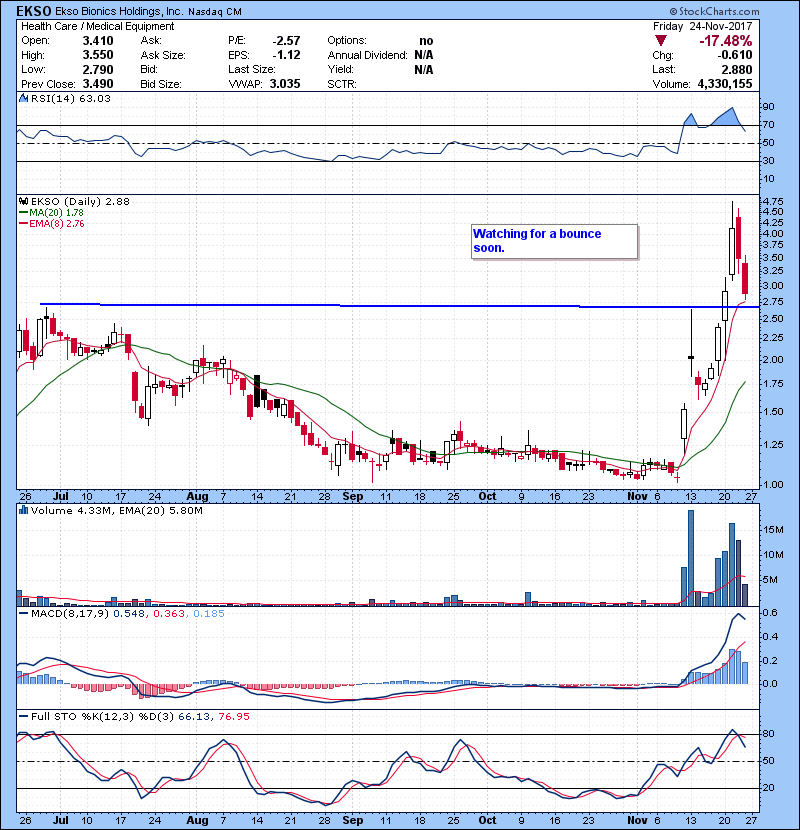Click the Volume figure '4,330,155'

pos(725,84)
